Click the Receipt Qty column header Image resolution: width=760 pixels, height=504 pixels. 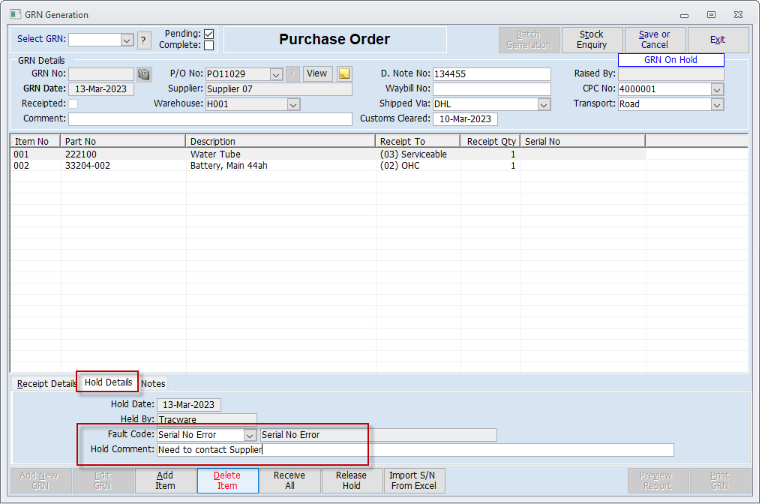coord(490,142)
